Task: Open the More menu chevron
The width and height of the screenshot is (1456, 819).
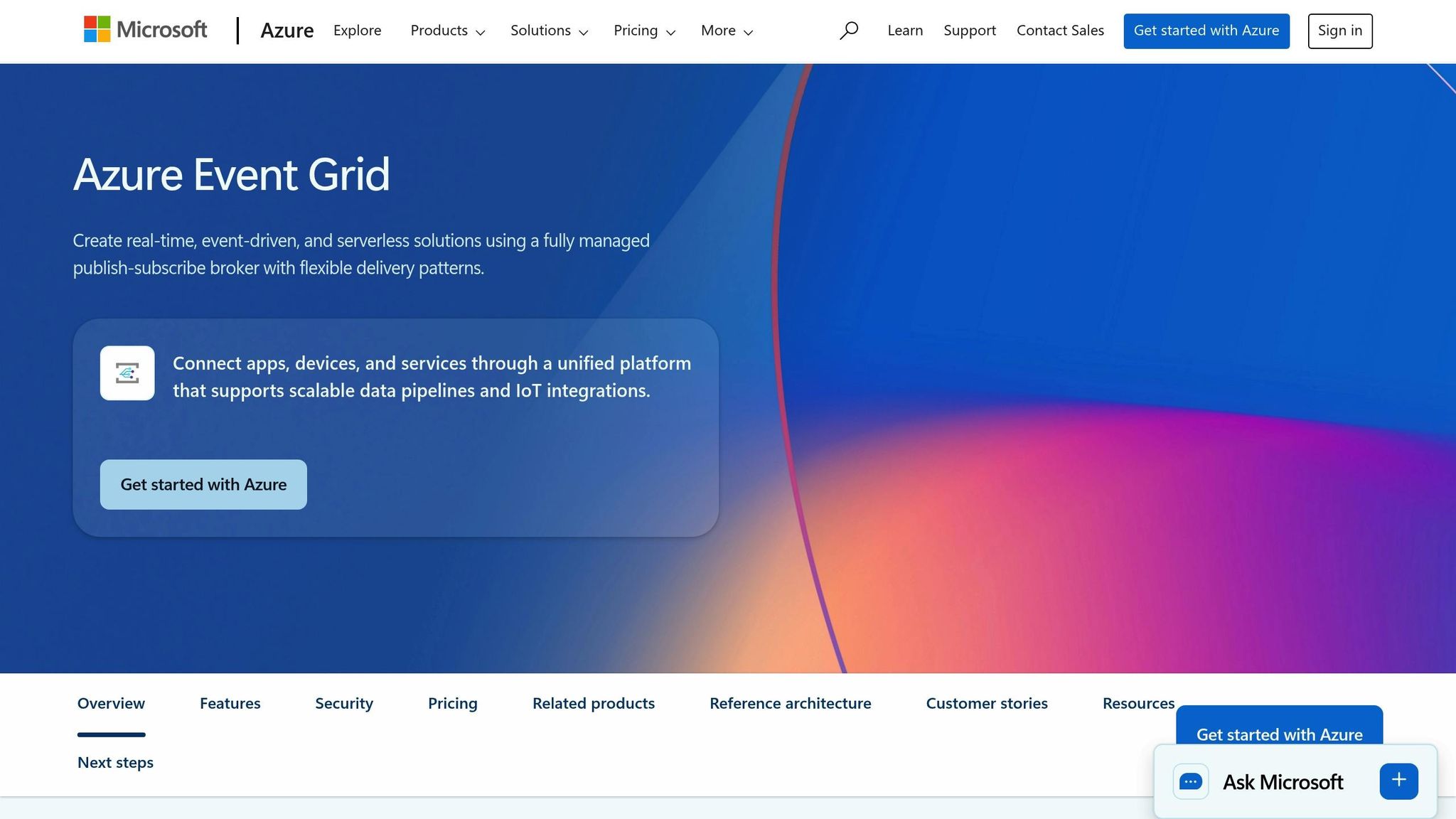Action: (749, 32)
